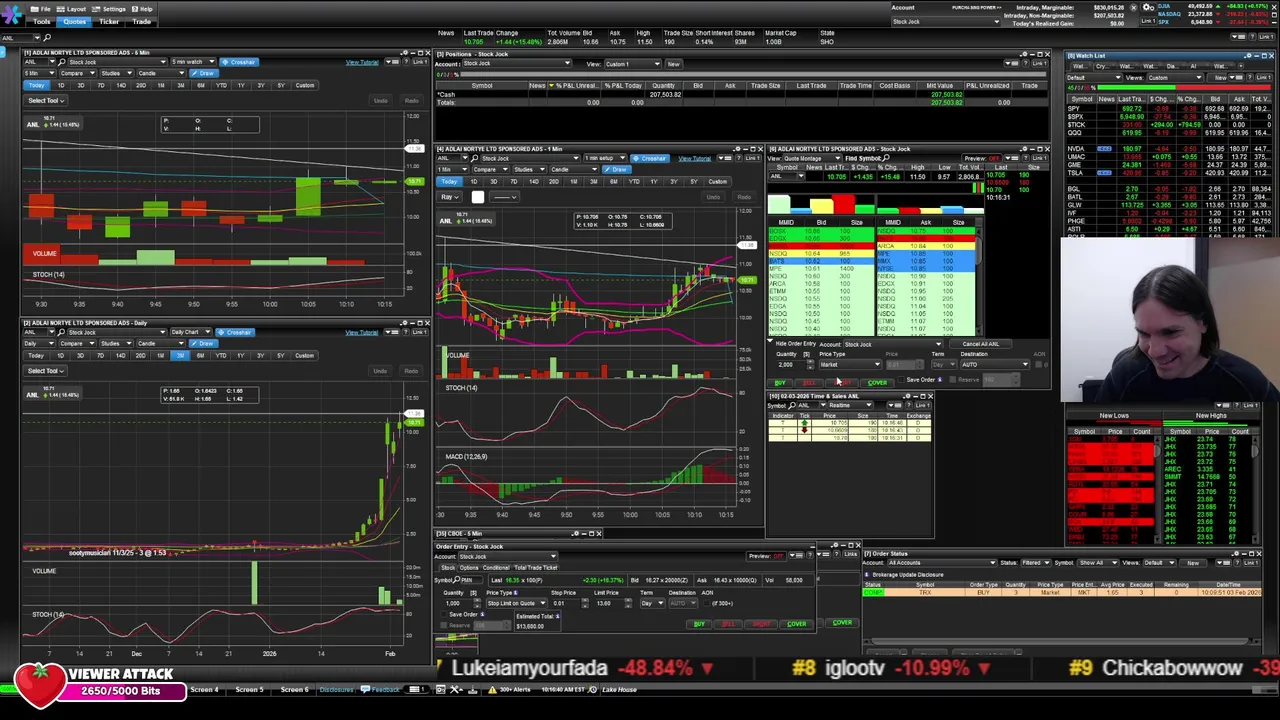1280x720 pixels.
Task: Switch to the Trade tab
Action: (142, 21)
